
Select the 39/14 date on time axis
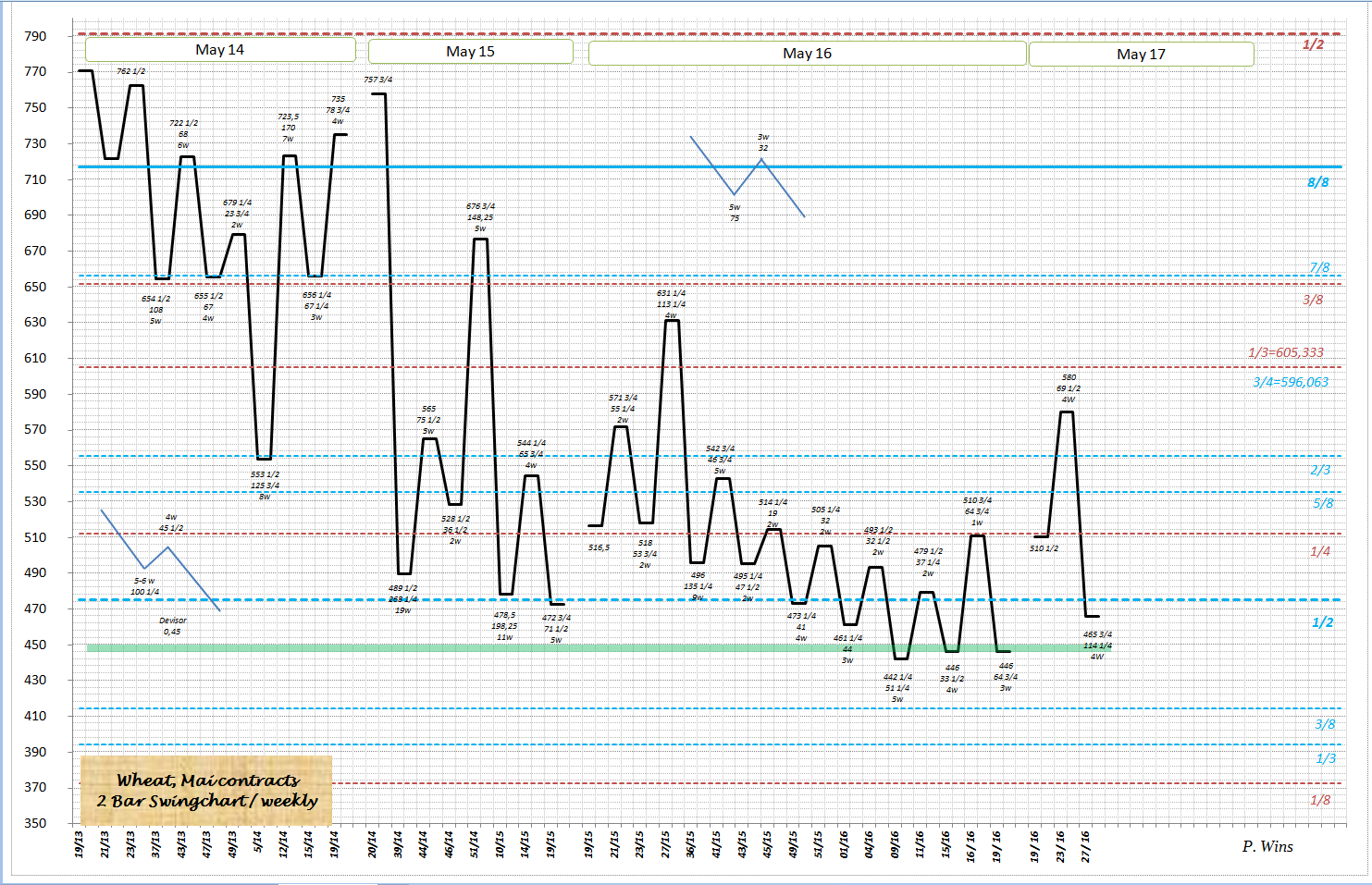399,844
